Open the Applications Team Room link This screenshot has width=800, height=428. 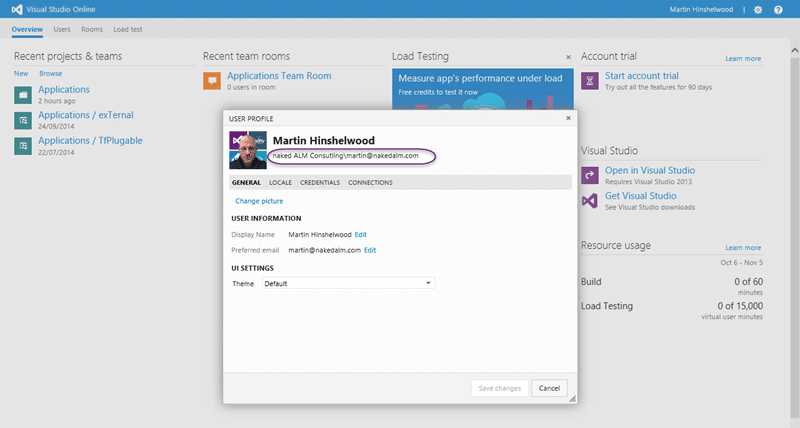click(279, 75)
